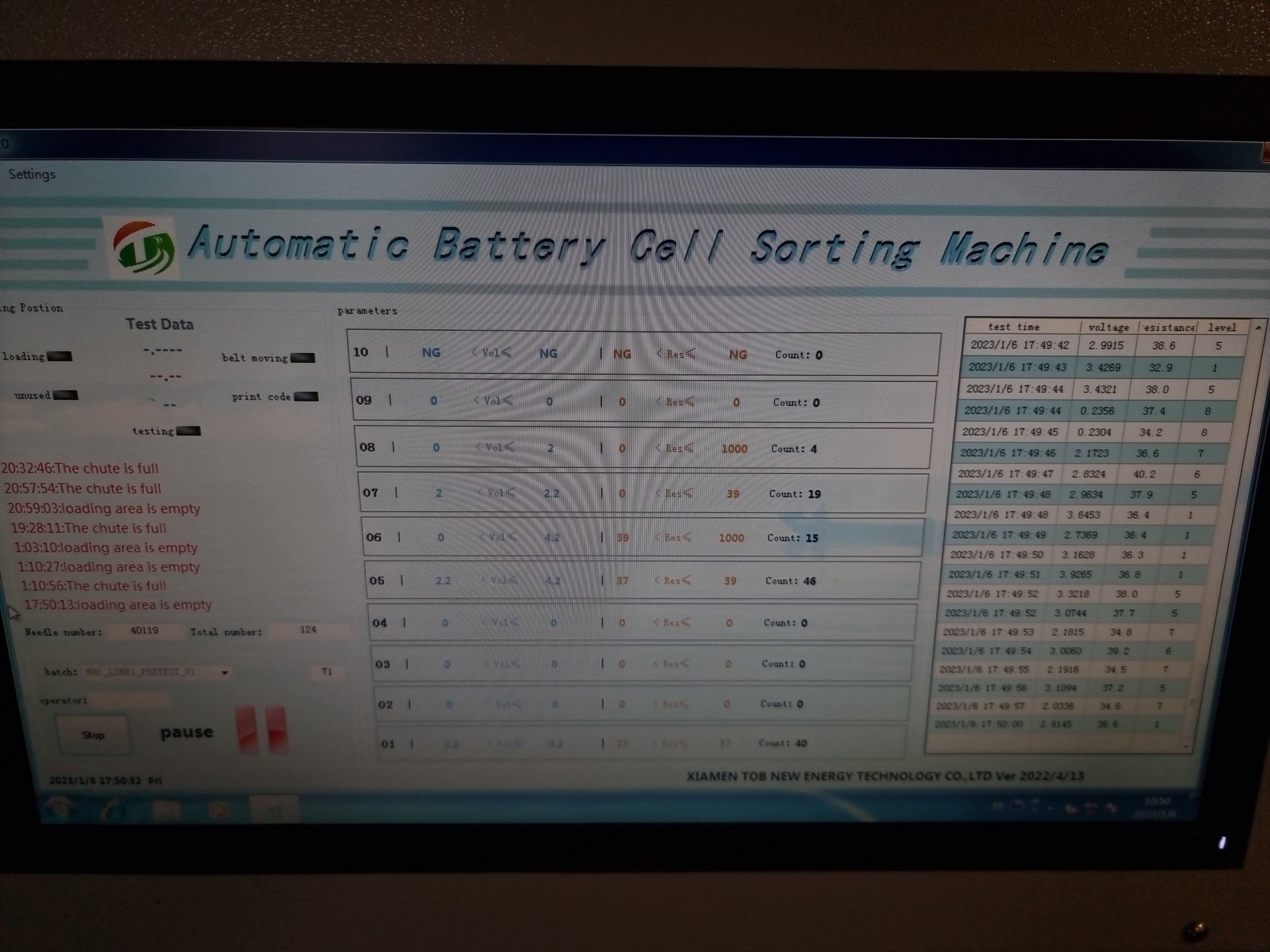Select the running sorting app taskbar button
Viewport: 1270px width, 952px height.
pos(274,810)
